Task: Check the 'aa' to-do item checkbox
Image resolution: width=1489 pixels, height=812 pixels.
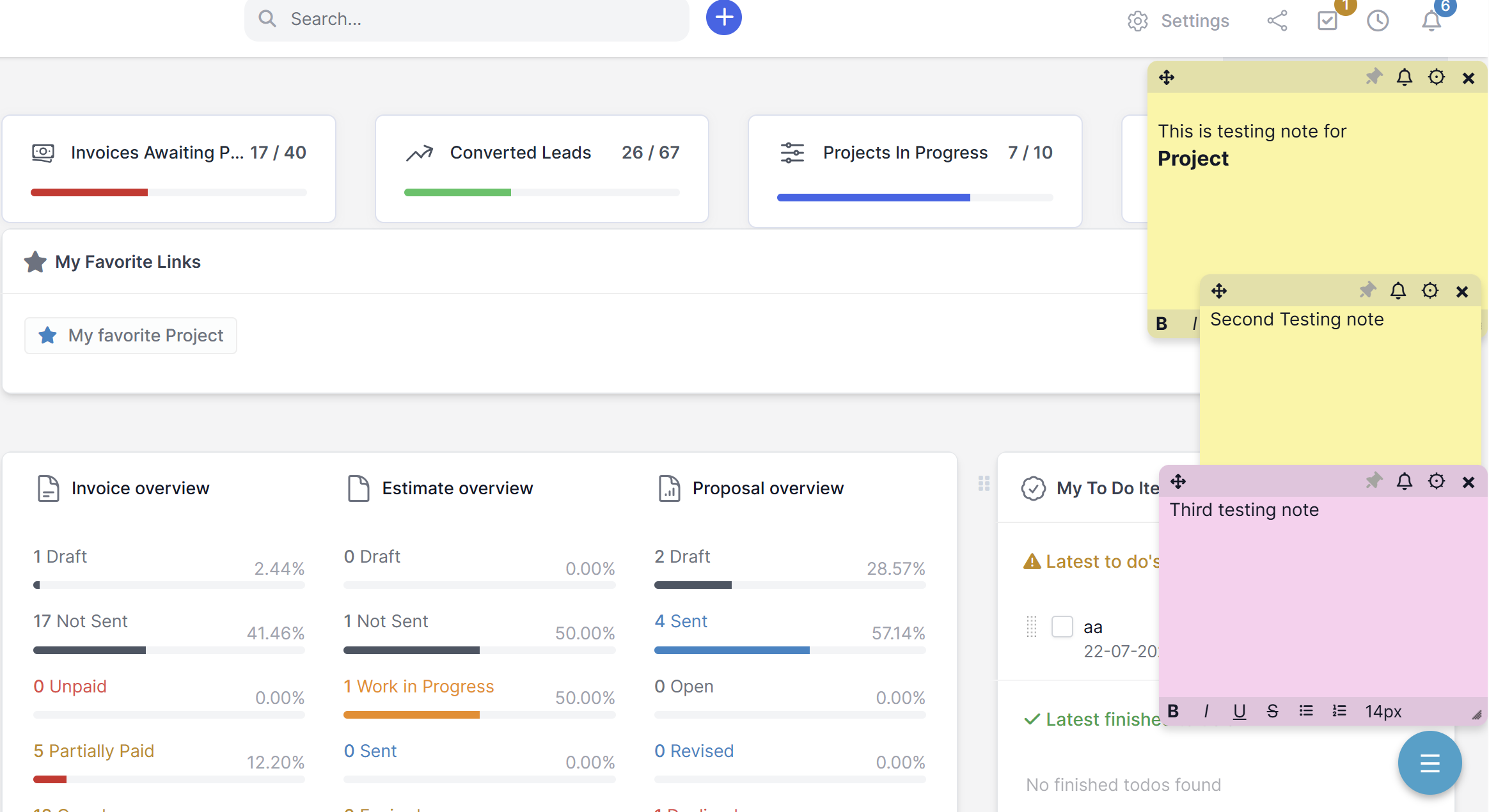Action: (x=1062, y=627)
